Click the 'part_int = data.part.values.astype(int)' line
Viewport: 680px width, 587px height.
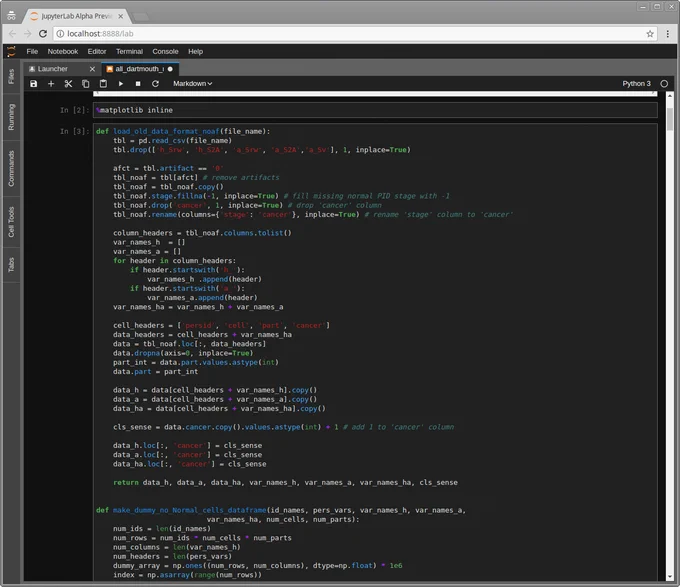pyautogui.click(x=196, y=362)
